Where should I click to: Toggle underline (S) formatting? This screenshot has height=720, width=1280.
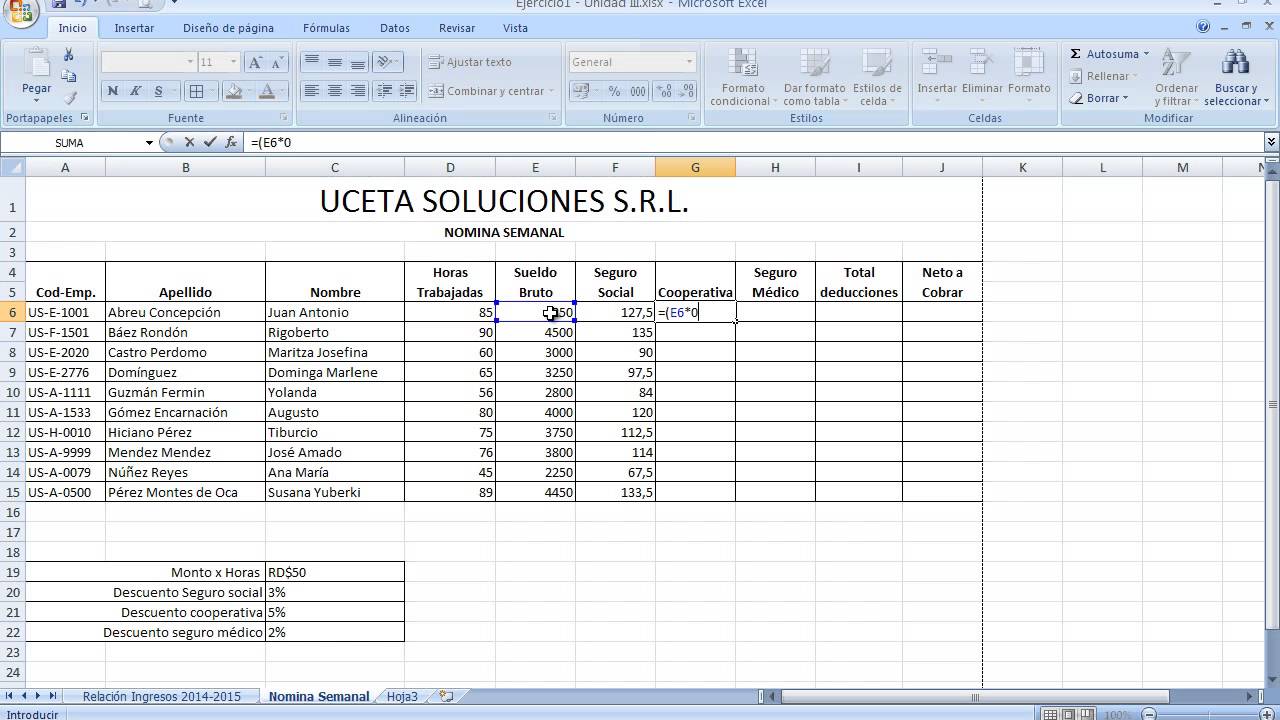click(158, 91)
